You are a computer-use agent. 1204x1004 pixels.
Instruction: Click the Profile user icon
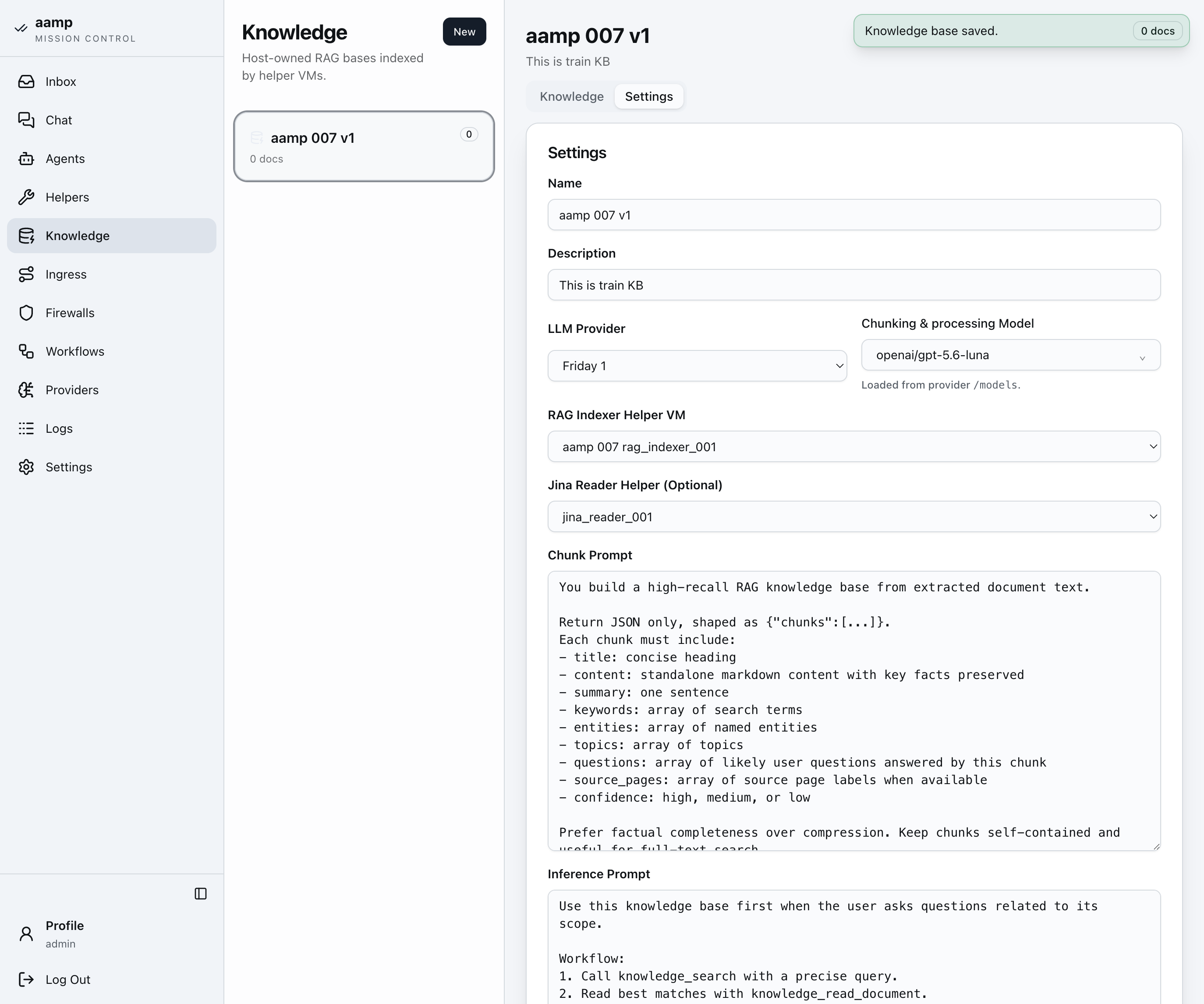tap(26, 934)
